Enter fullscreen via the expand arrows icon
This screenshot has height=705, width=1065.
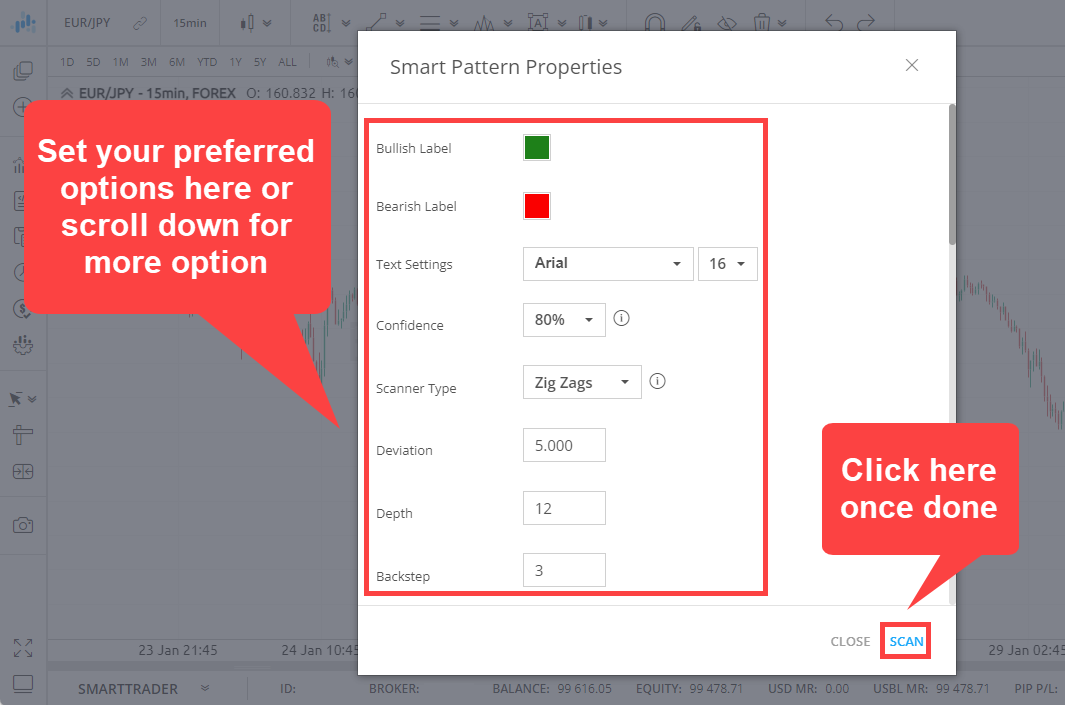coord(23,647)
